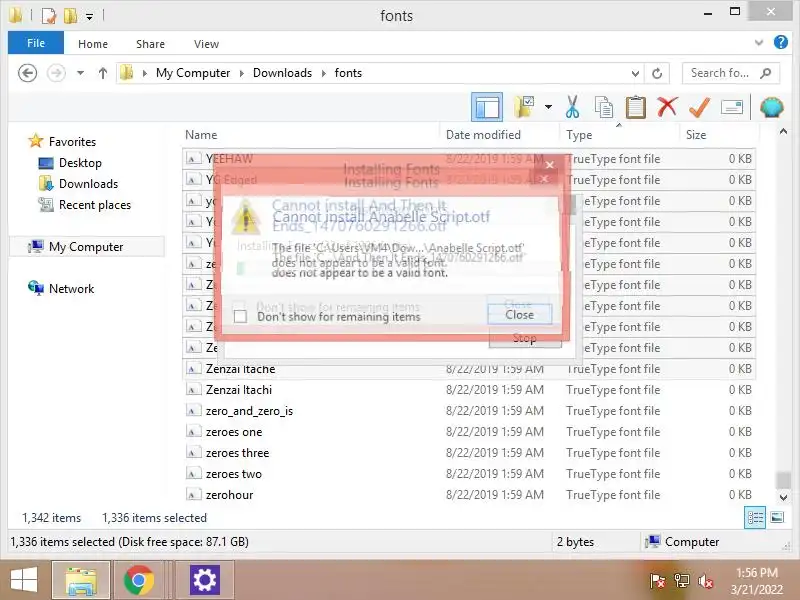Open the Share ribbon tab
This screenshot has width=800, height=600.
point(151,44)
